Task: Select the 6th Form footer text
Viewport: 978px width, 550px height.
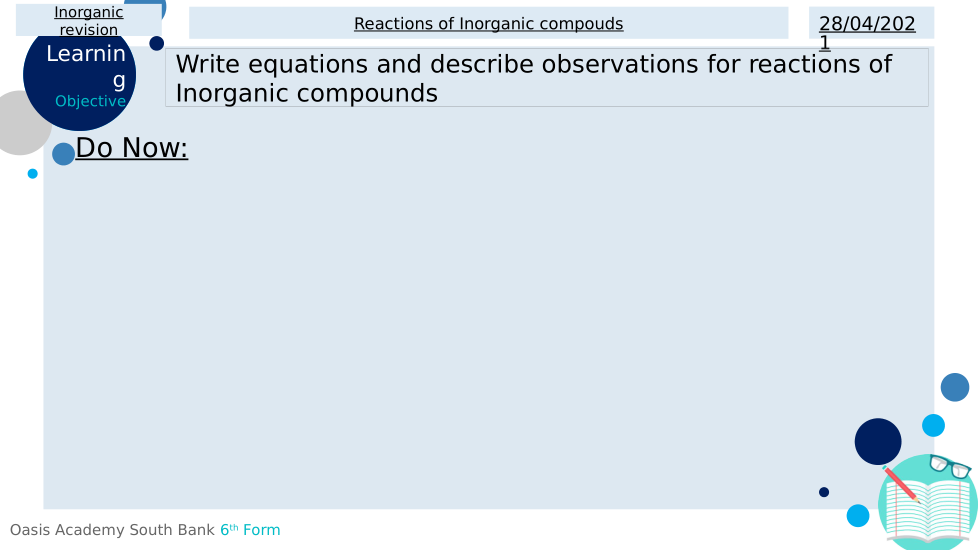Action: click(250, 530)
